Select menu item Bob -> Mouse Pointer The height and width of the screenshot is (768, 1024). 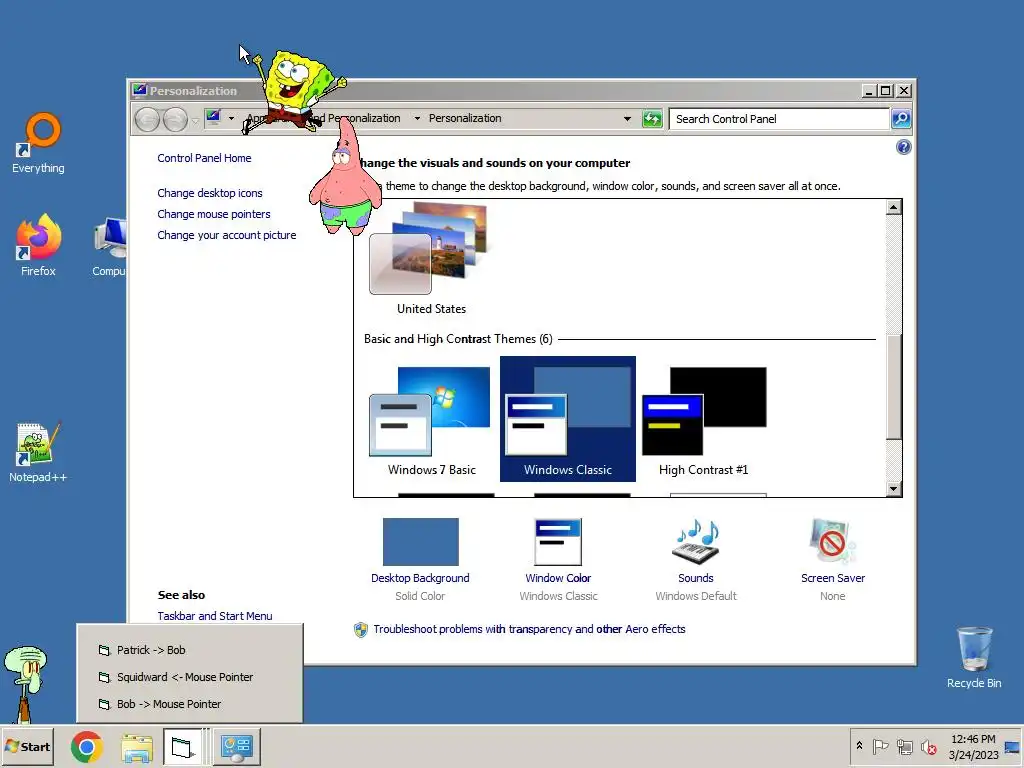click(189, 704)
